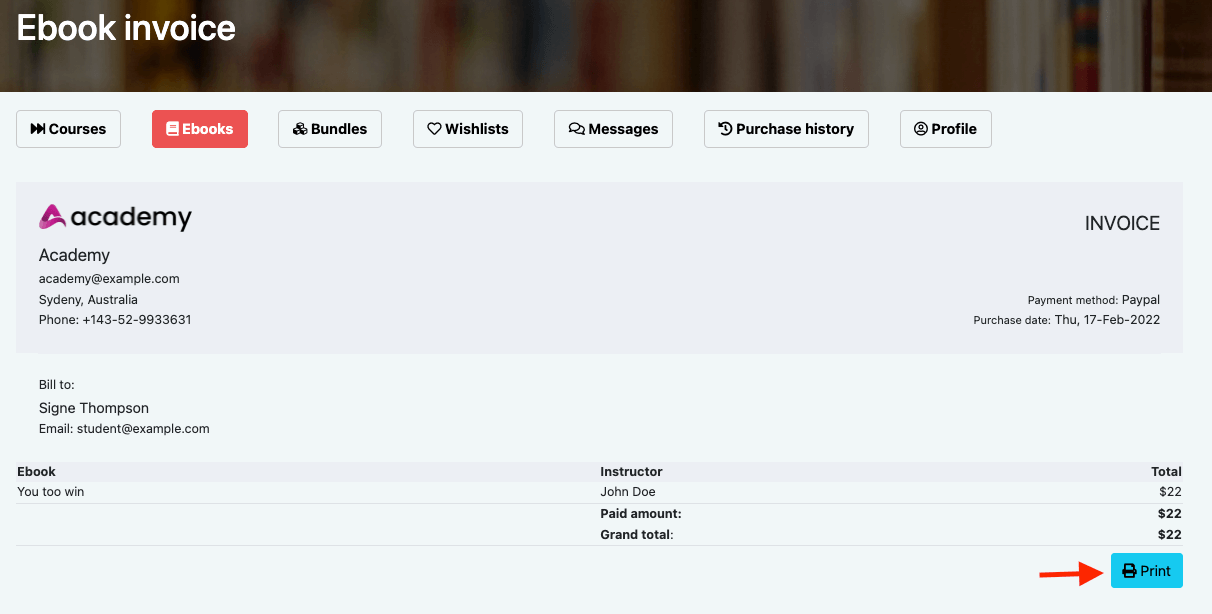
Task: Select the ebook title You too win
Action: pos(50,491)
